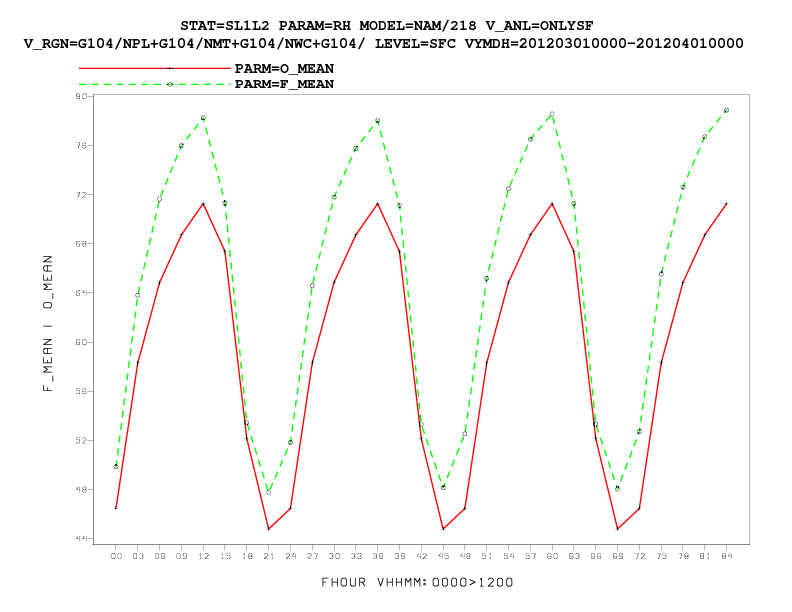The width and height of the screenshot is (792, 612).
Task: Click the x-axis tick label 54
Action: pyautogui.click(x=509, y=556)
